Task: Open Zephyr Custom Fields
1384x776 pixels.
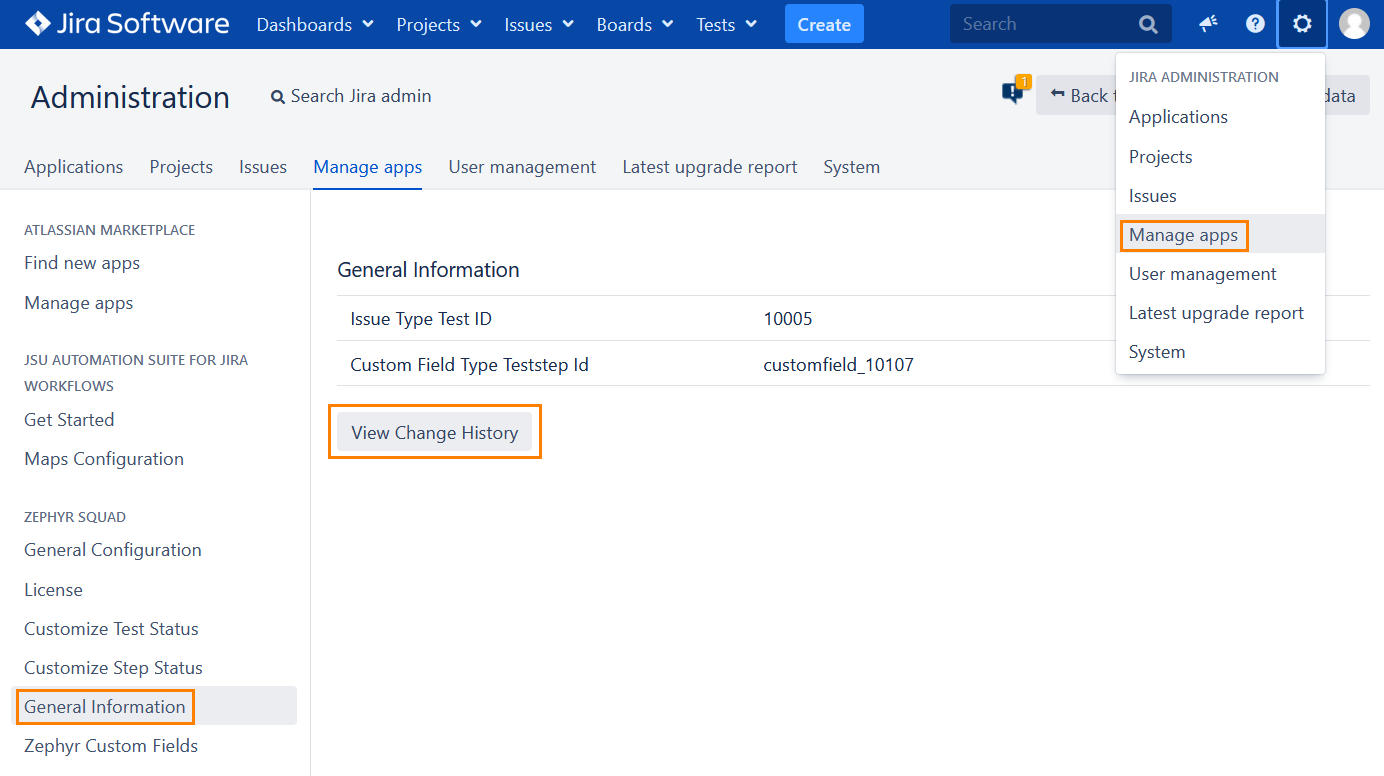Action: (x=111, y=746)
